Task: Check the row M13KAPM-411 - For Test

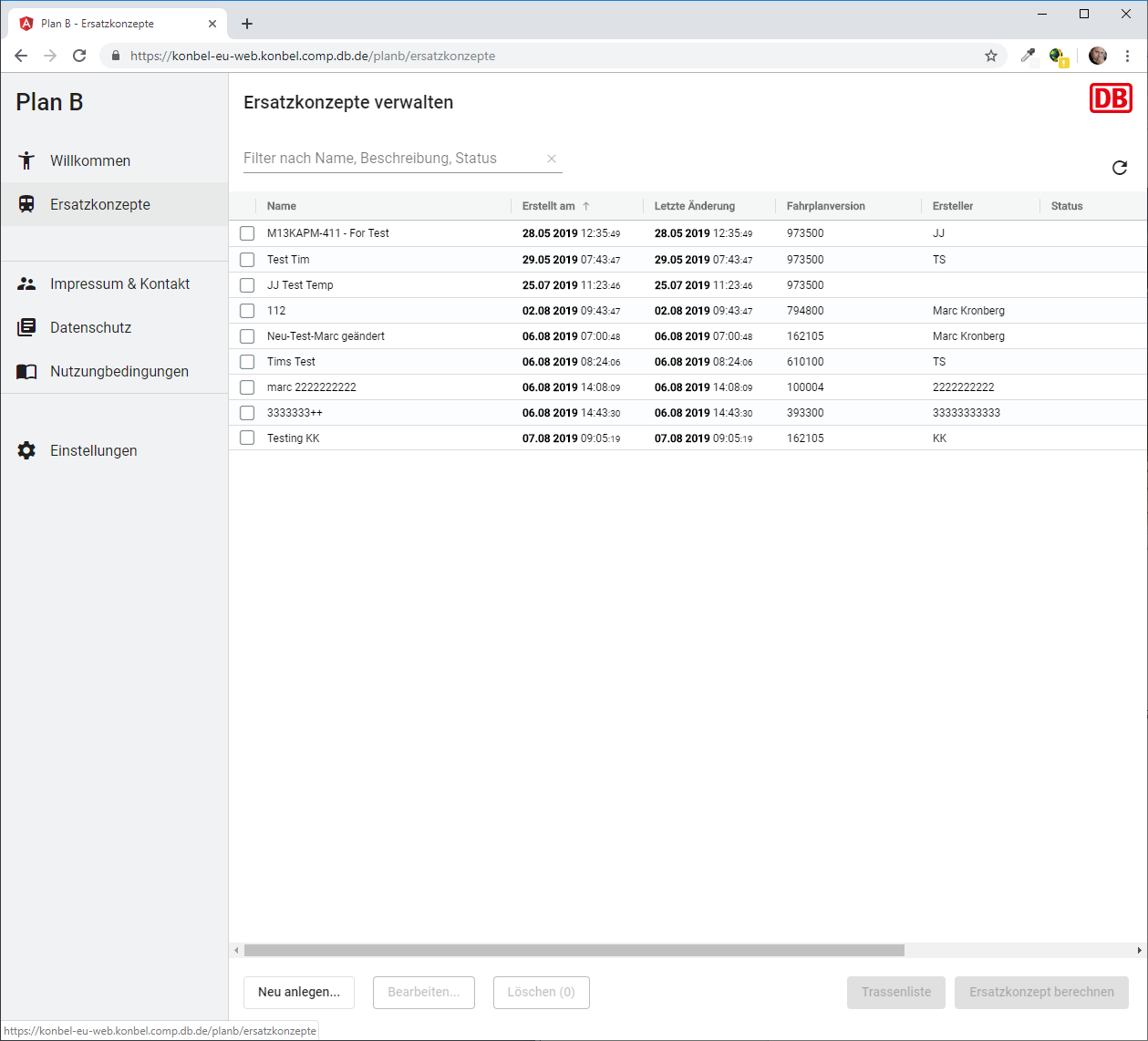Action: (247, 233)
